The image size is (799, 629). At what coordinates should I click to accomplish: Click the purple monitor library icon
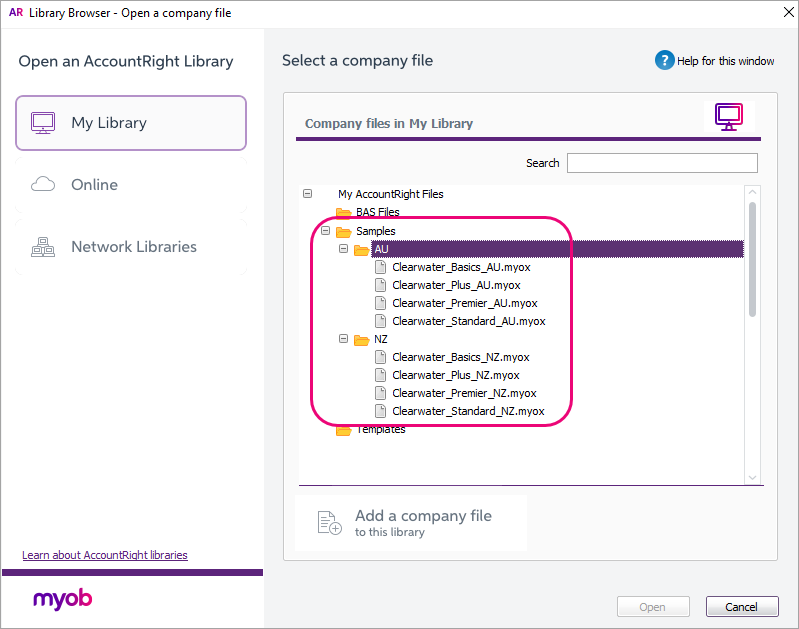pos(729,117)
